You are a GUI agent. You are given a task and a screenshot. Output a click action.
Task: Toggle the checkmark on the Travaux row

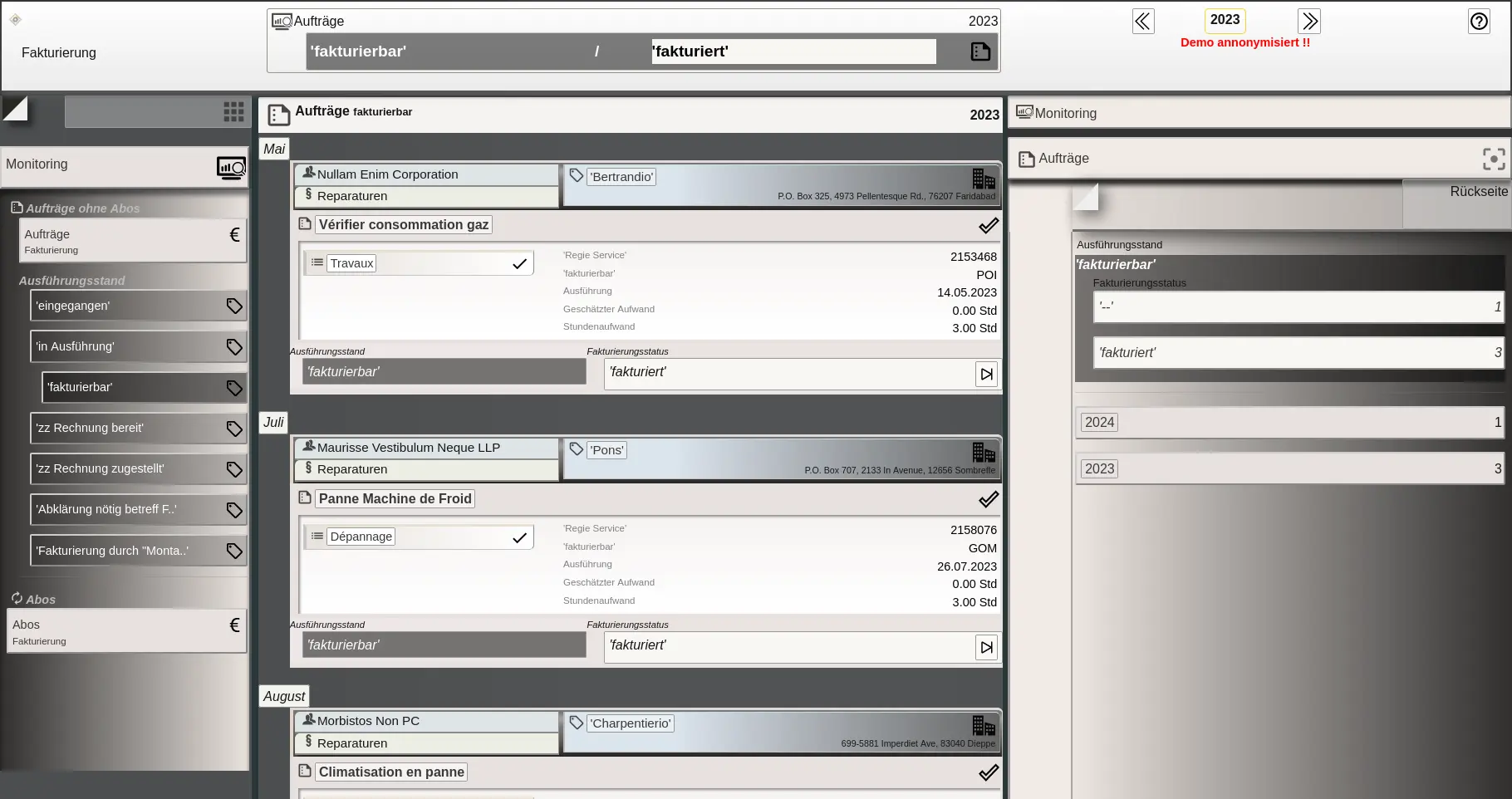coord(519,263)
